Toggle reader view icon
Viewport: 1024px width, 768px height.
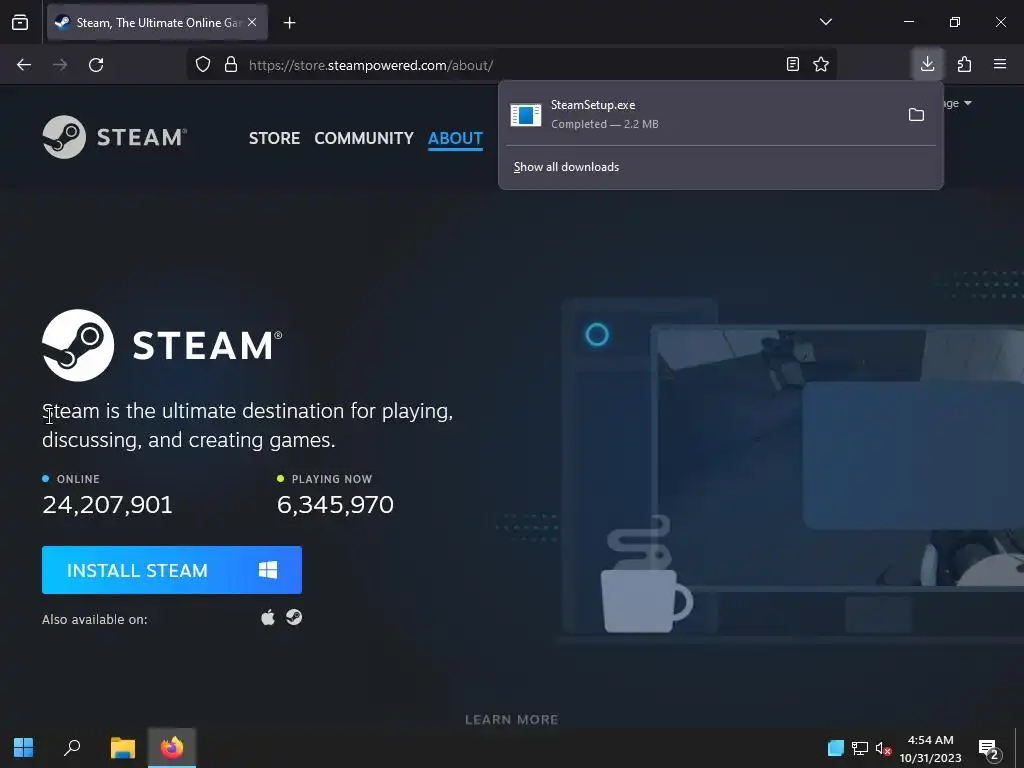pos(793,64)
